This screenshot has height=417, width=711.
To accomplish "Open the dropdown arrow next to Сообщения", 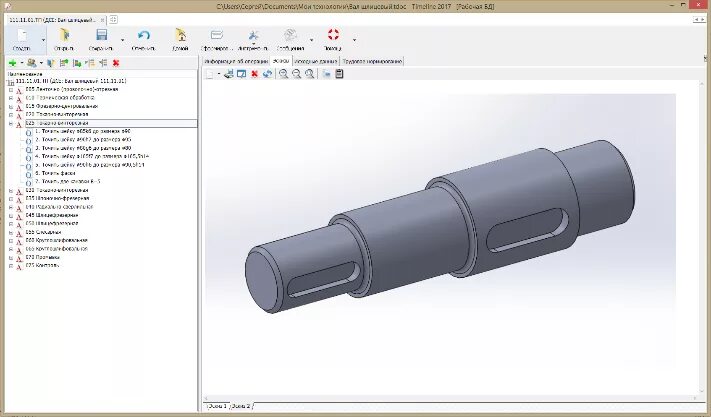I will 312,40.
